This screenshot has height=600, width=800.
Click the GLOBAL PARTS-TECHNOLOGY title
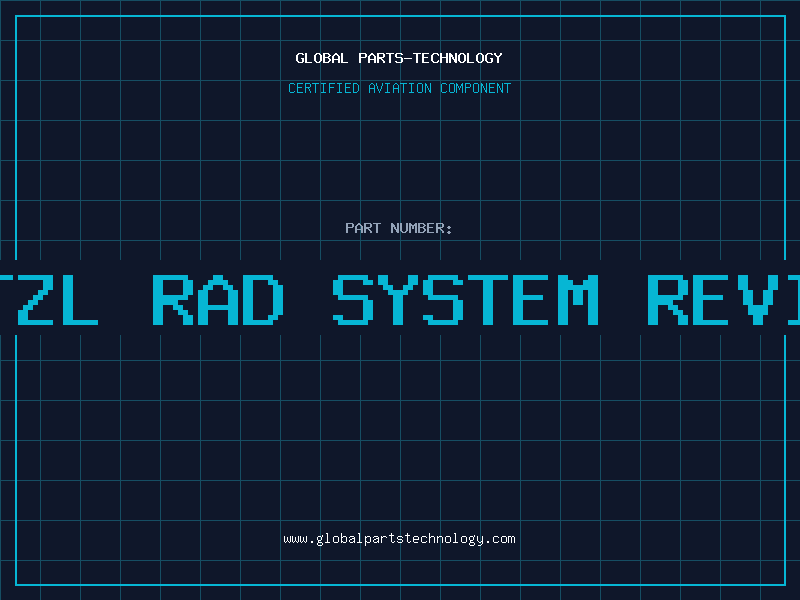pyautogui.click(x=399, y=58)
